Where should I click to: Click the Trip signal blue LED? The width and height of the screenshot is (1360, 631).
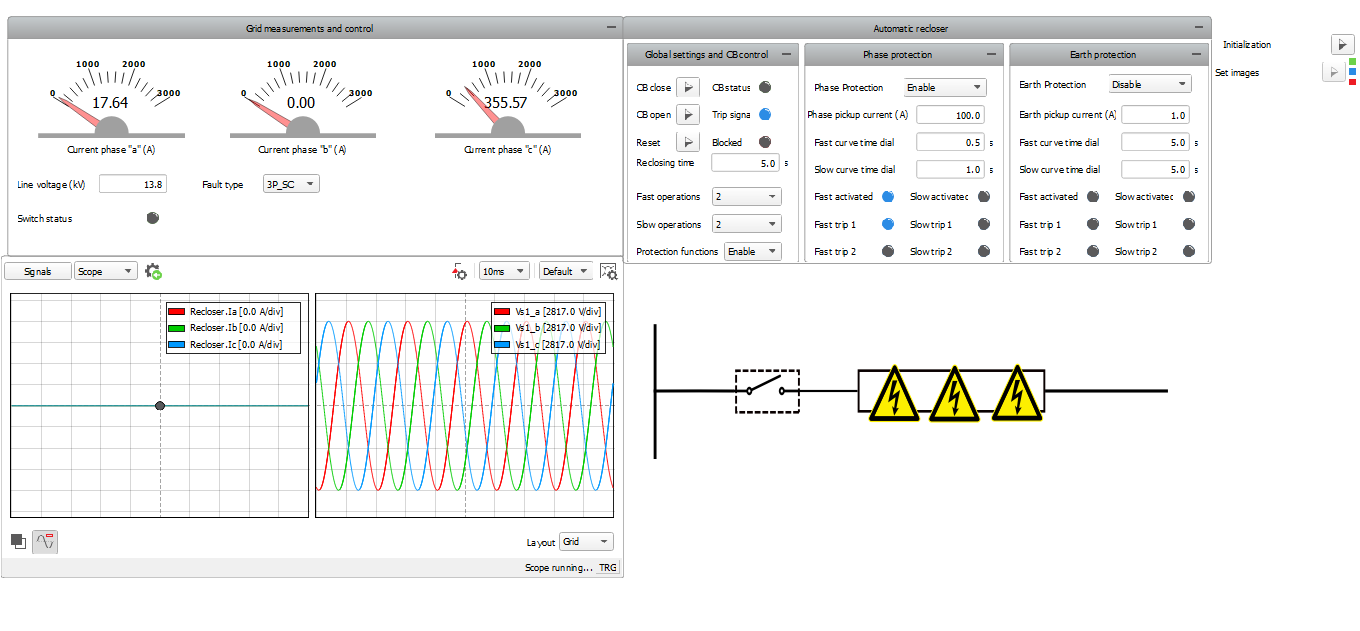765,114
